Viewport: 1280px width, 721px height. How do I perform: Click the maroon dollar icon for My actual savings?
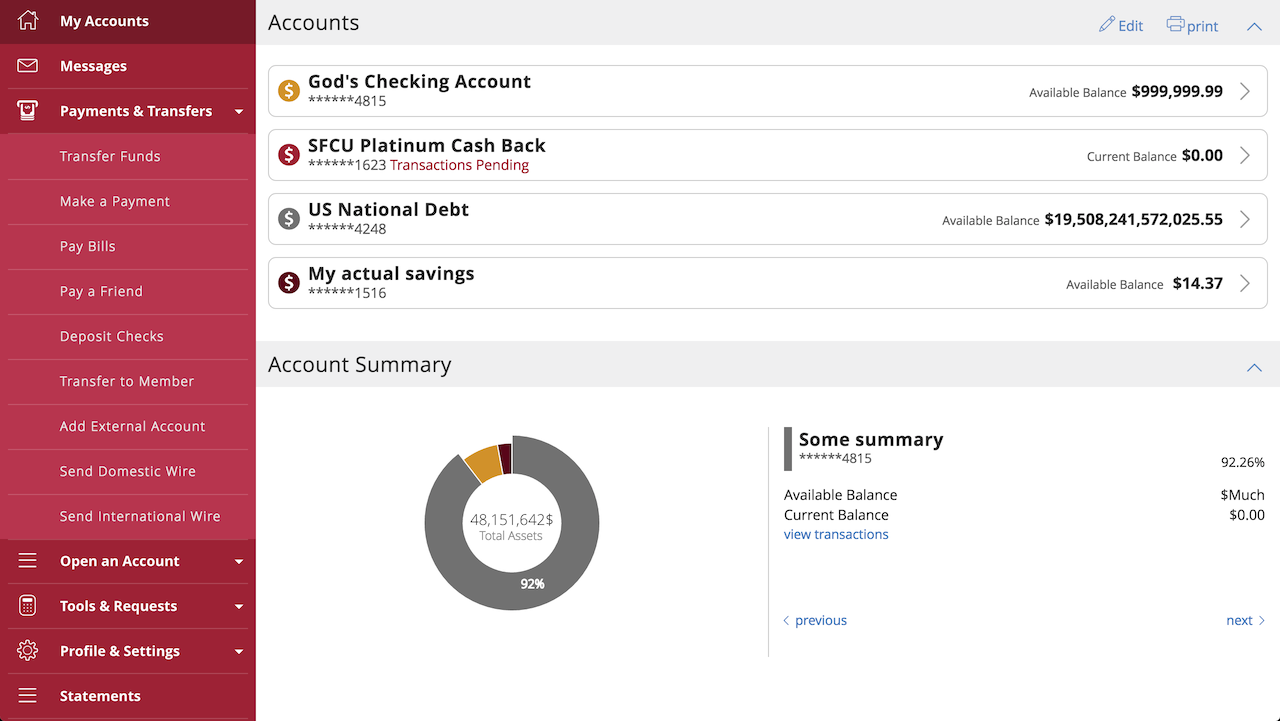tap(289, 283)
